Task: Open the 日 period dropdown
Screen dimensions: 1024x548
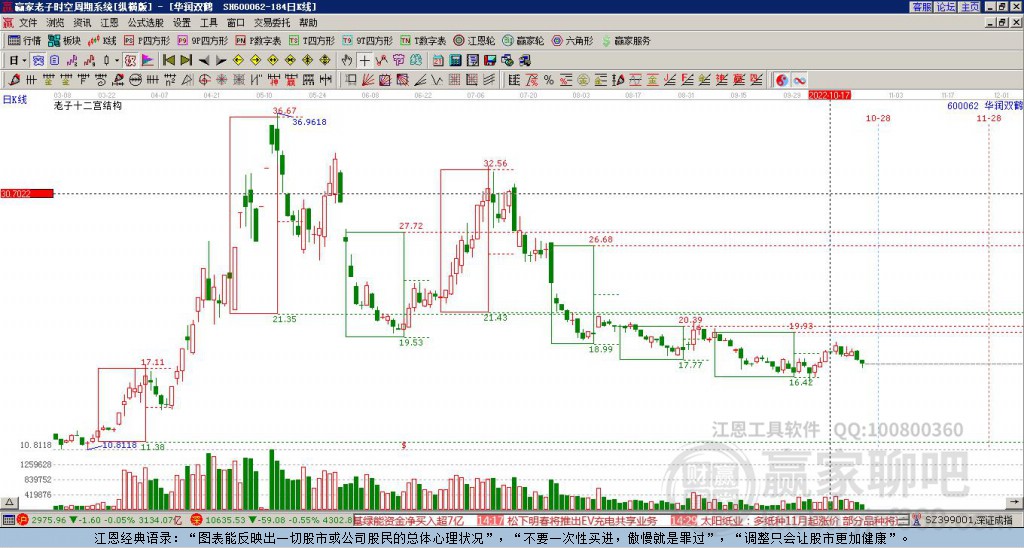Action: click(x=18, y=61)
